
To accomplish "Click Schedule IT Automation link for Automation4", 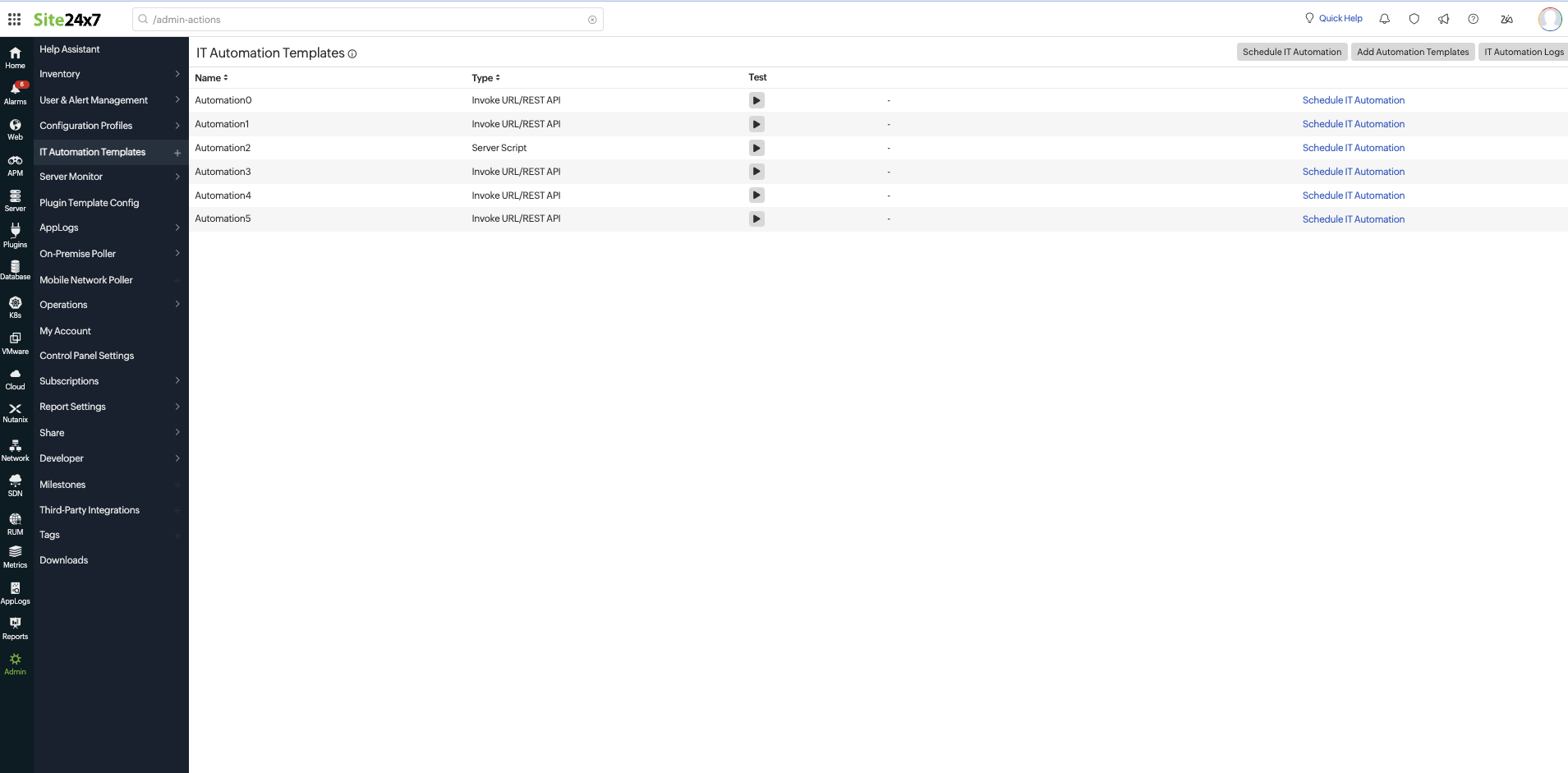I will (1353, 196).
